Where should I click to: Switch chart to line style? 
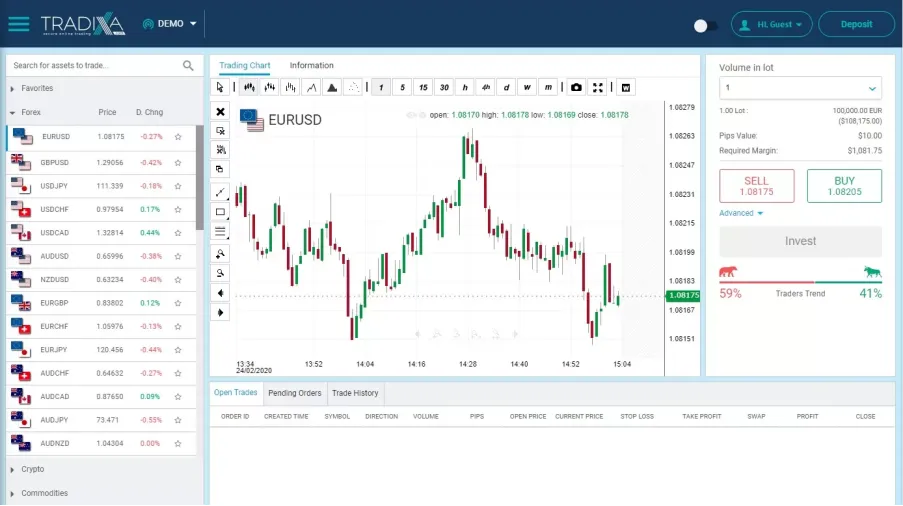312,87
